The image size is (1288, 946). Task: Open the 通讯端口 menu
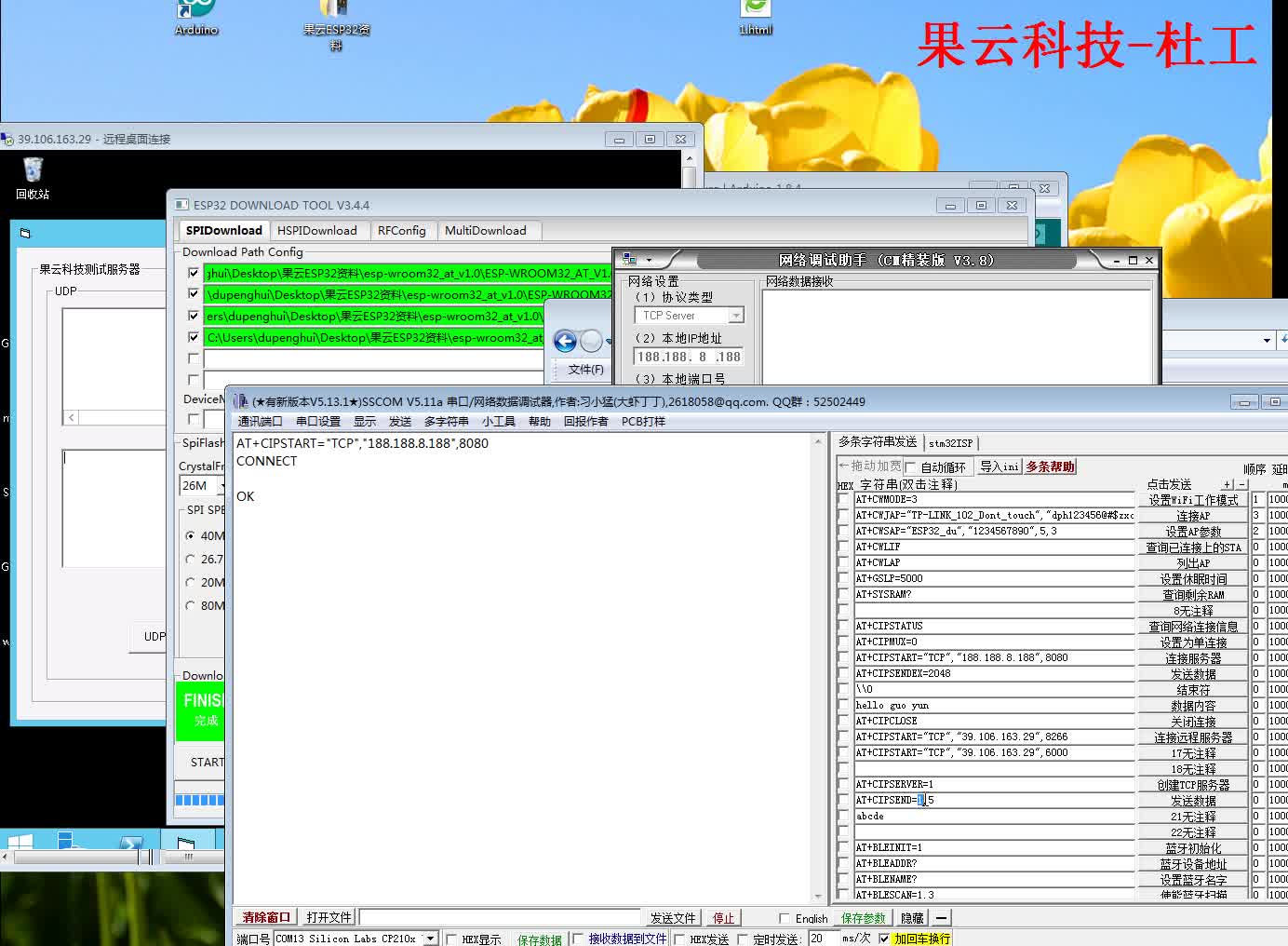pyautogui.click(x=260, y=422)
